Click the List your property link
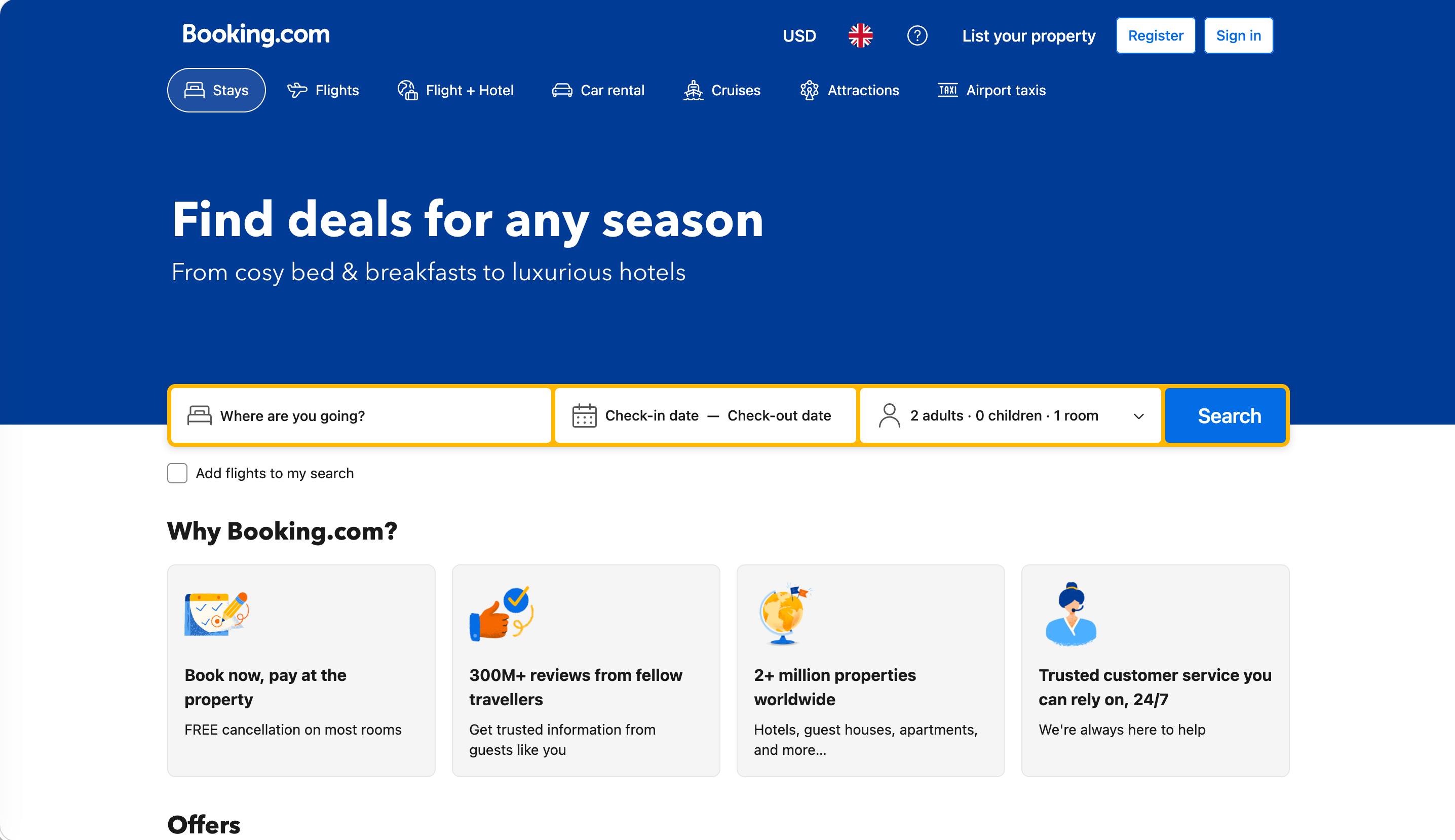1455x840 pixels. (x=1028, y=36)
